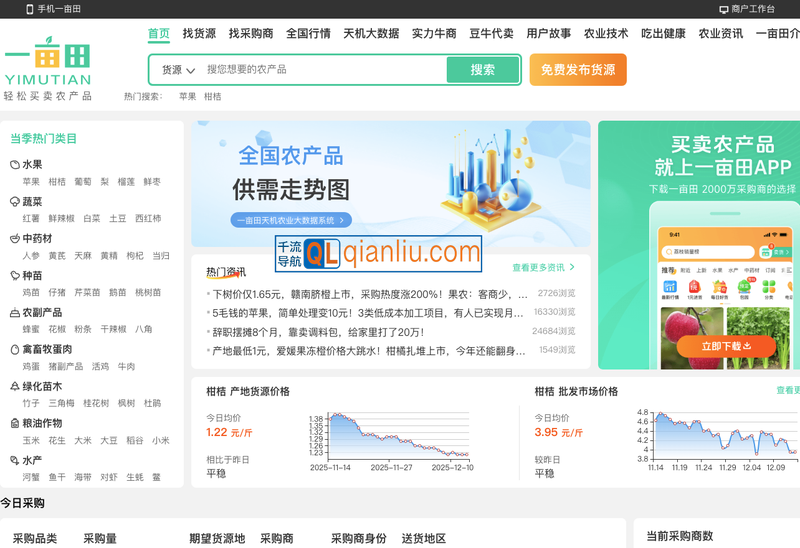The image size is (800, 548).
Task: Click the 水产 category icon
Action: click(15, 461)
